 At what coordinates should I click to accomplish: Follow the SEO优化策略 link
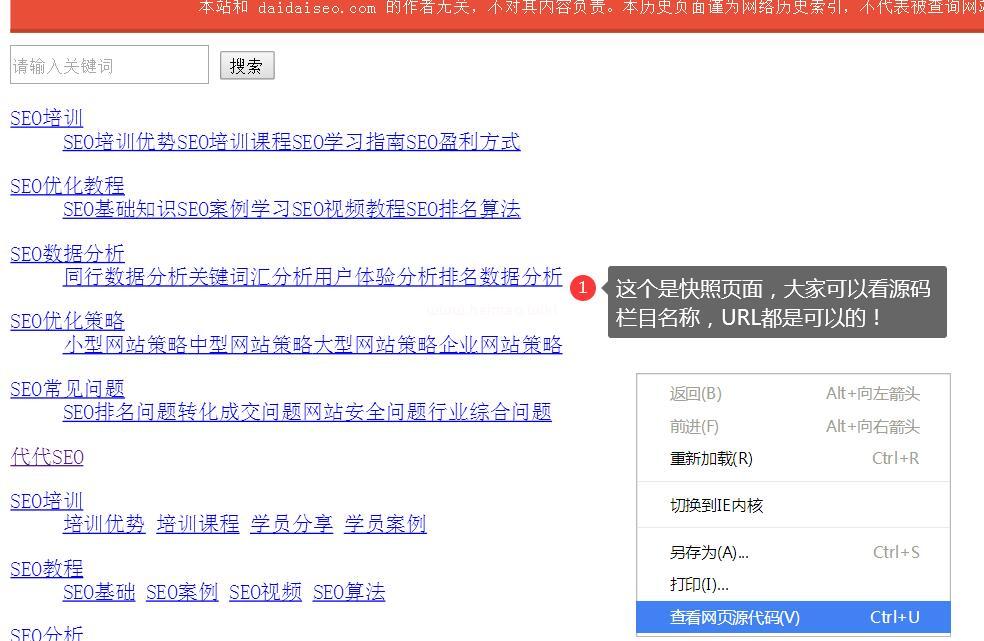point(67,320)
